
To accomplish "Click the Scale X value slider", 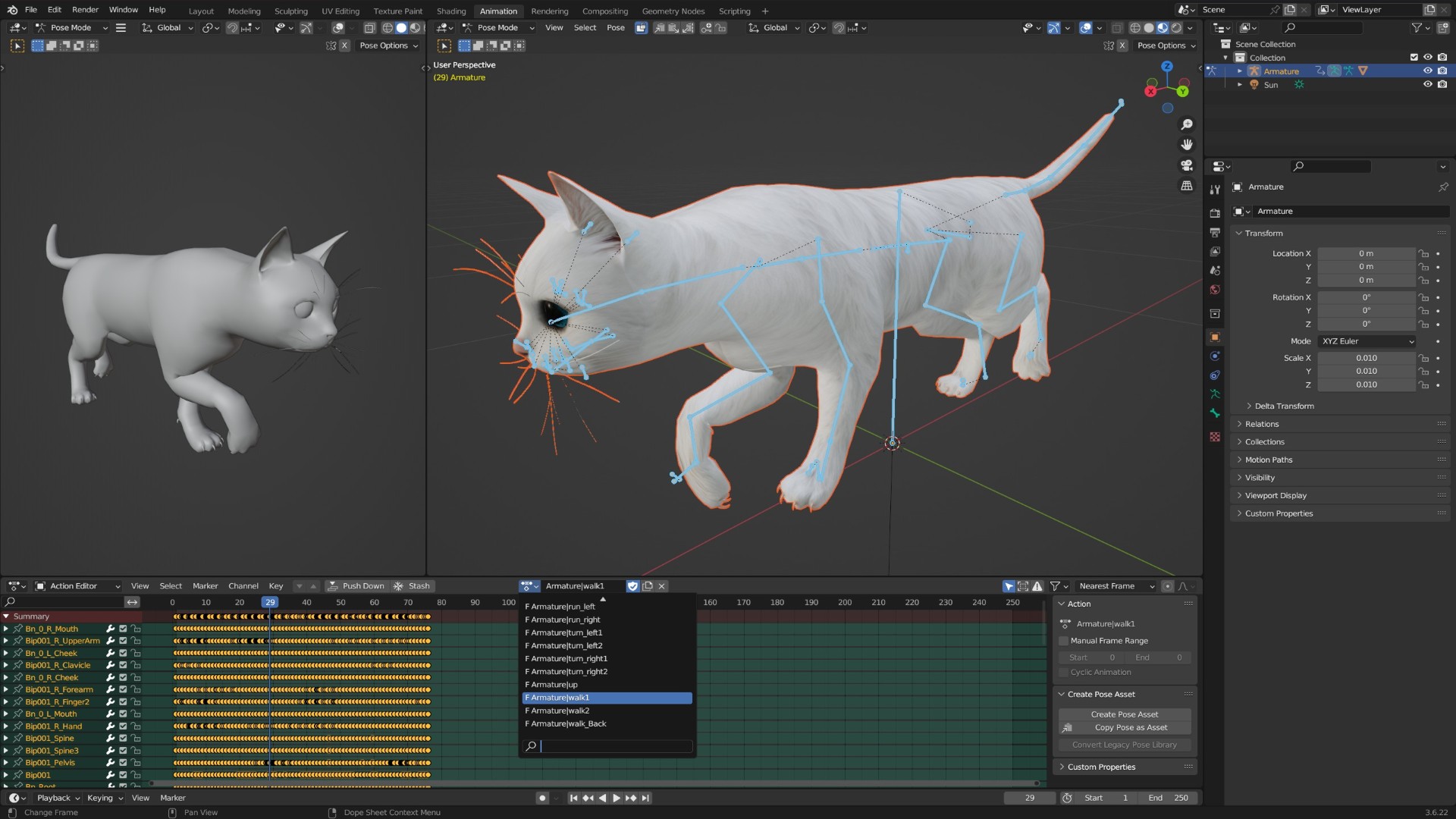I will tap(1367, 358).
